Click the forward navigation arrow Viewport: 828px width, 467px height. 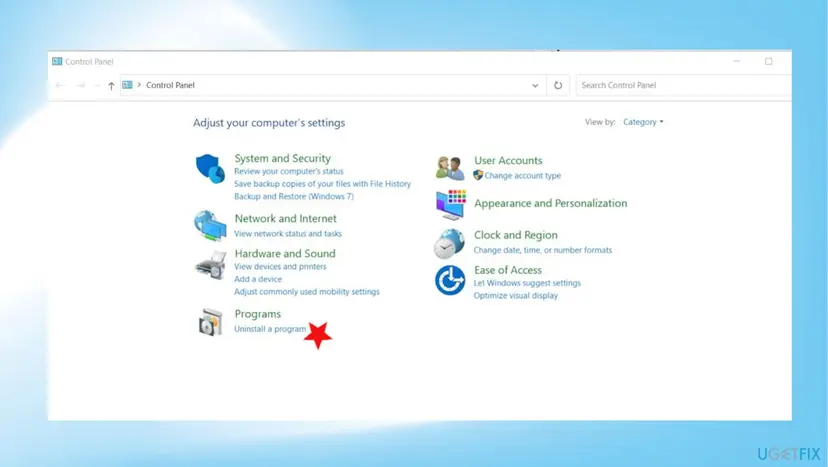(81, 85)
